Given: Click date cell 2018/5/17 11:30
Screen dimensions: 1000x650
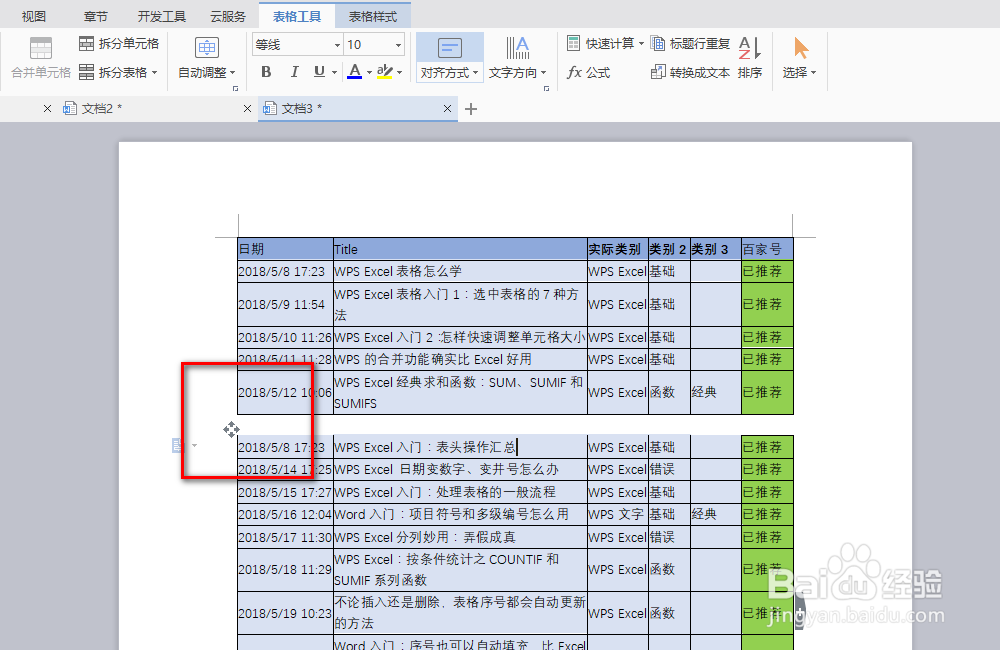Looking at the screenshot, I should pos(285,537).
